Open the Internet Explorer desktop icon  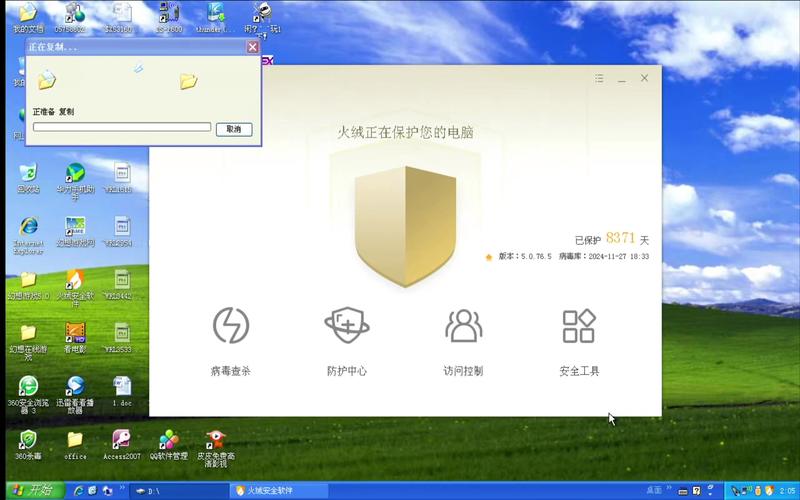29,235
